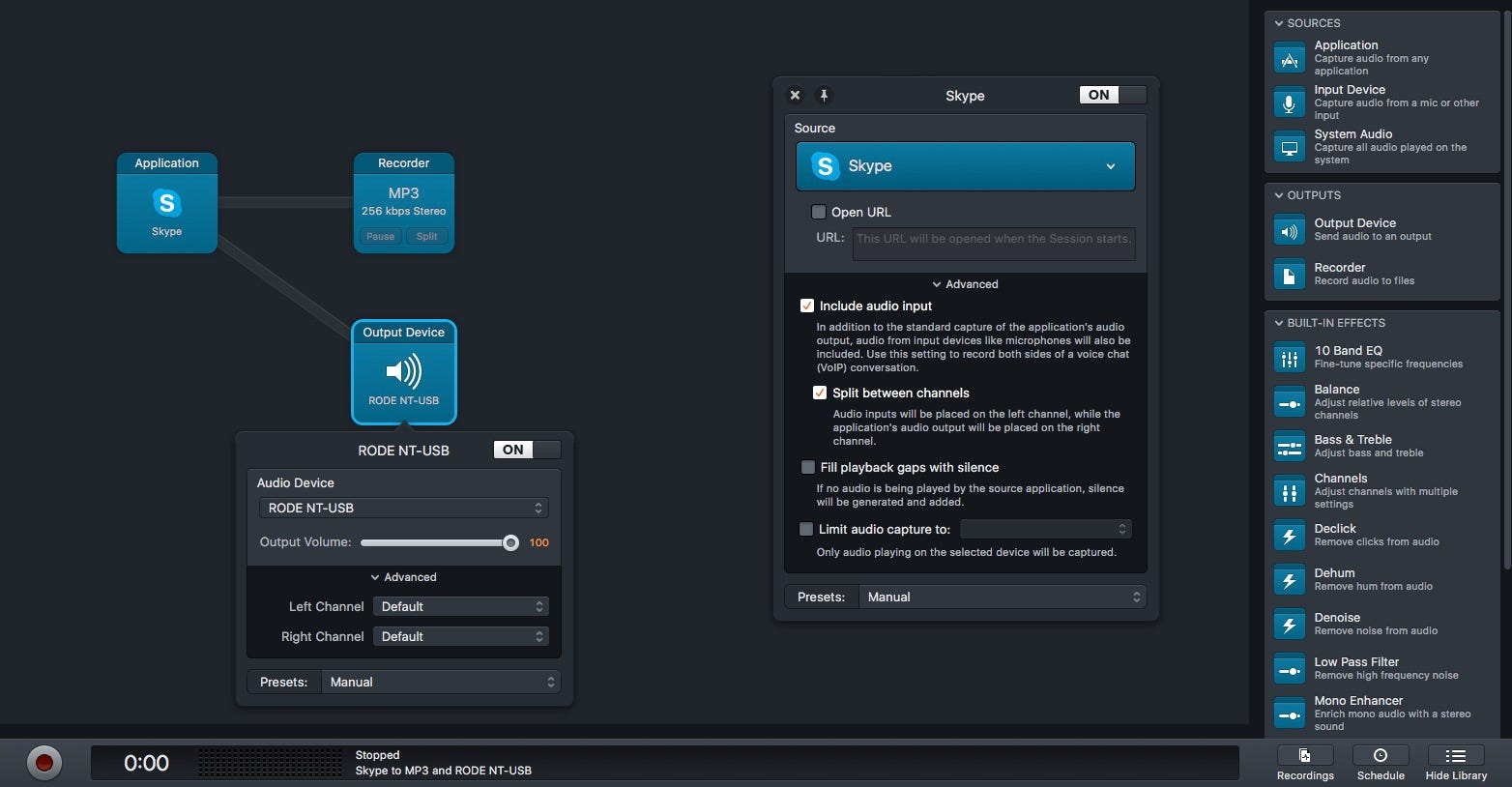Select the Application source icon in library

pyautogui.click(x=1290, y=58)
